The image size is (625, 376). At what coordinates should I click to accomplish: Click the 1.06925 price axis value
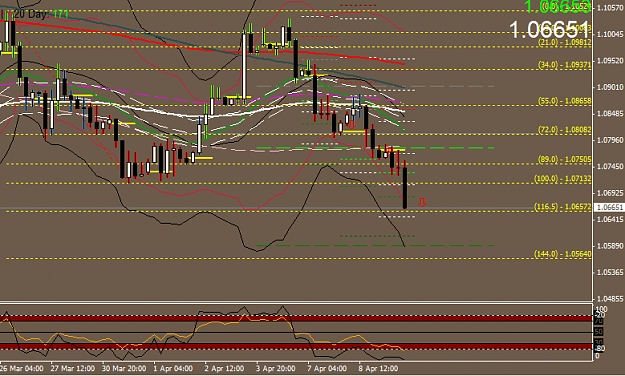(x=610, y=193)
